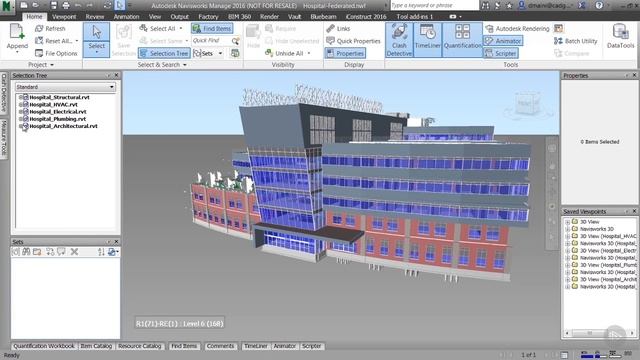This screenshot has width=640, height=360.
Task: Expand Hospital_HVAC.rvt tree node
Action: (20, 104)
